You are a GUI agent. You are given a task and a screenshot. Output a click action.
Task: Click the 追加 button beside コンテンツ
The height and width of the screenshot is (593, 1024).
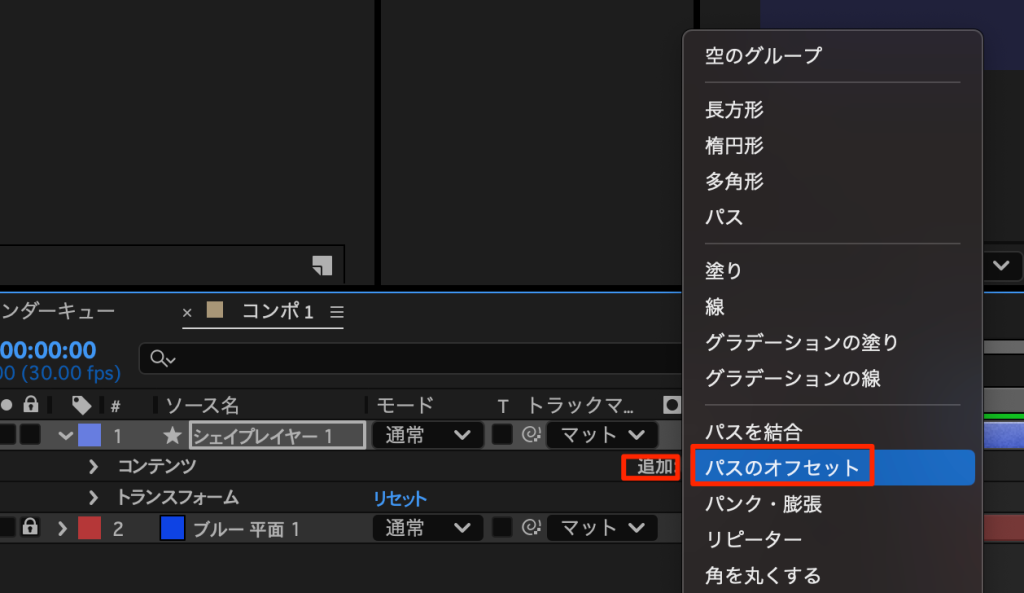653,467
